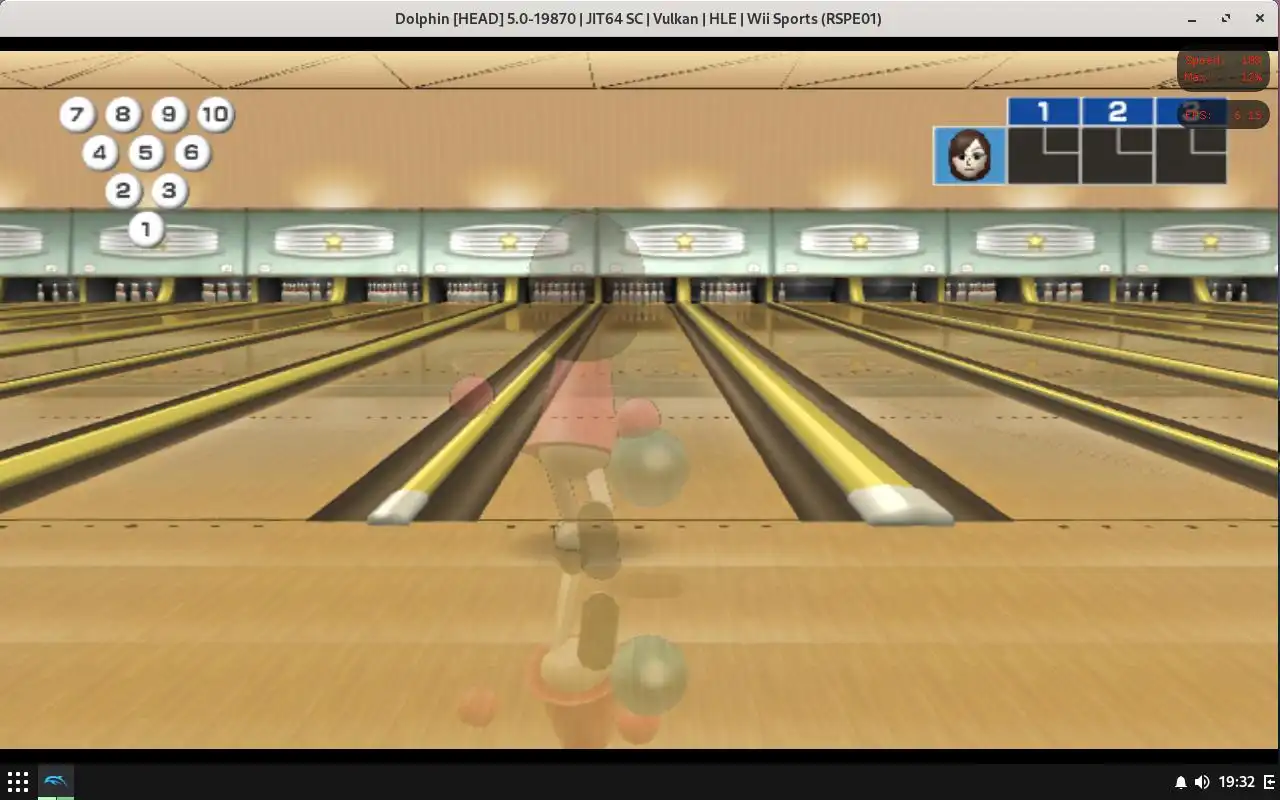Image resolution: width=1280 pixels, height=800 pixels.
Task: Click frame 1 on the scoreboard
Action: tap(1043, 140)
